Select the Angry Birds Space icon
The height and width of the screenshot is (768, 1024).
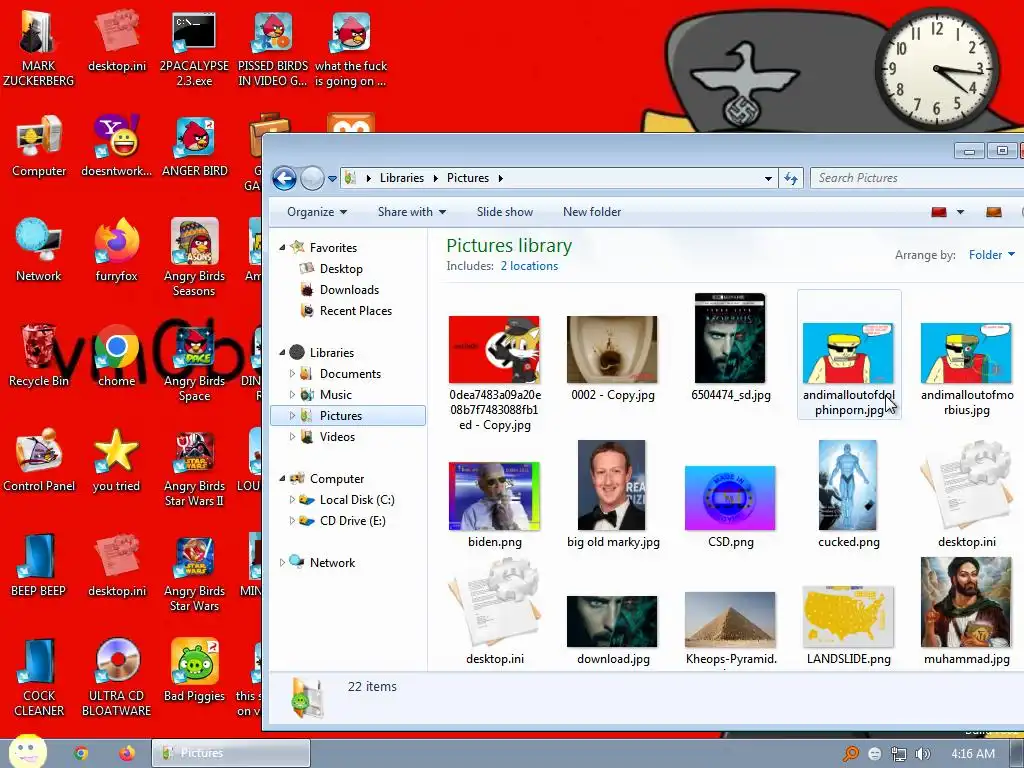194,363
